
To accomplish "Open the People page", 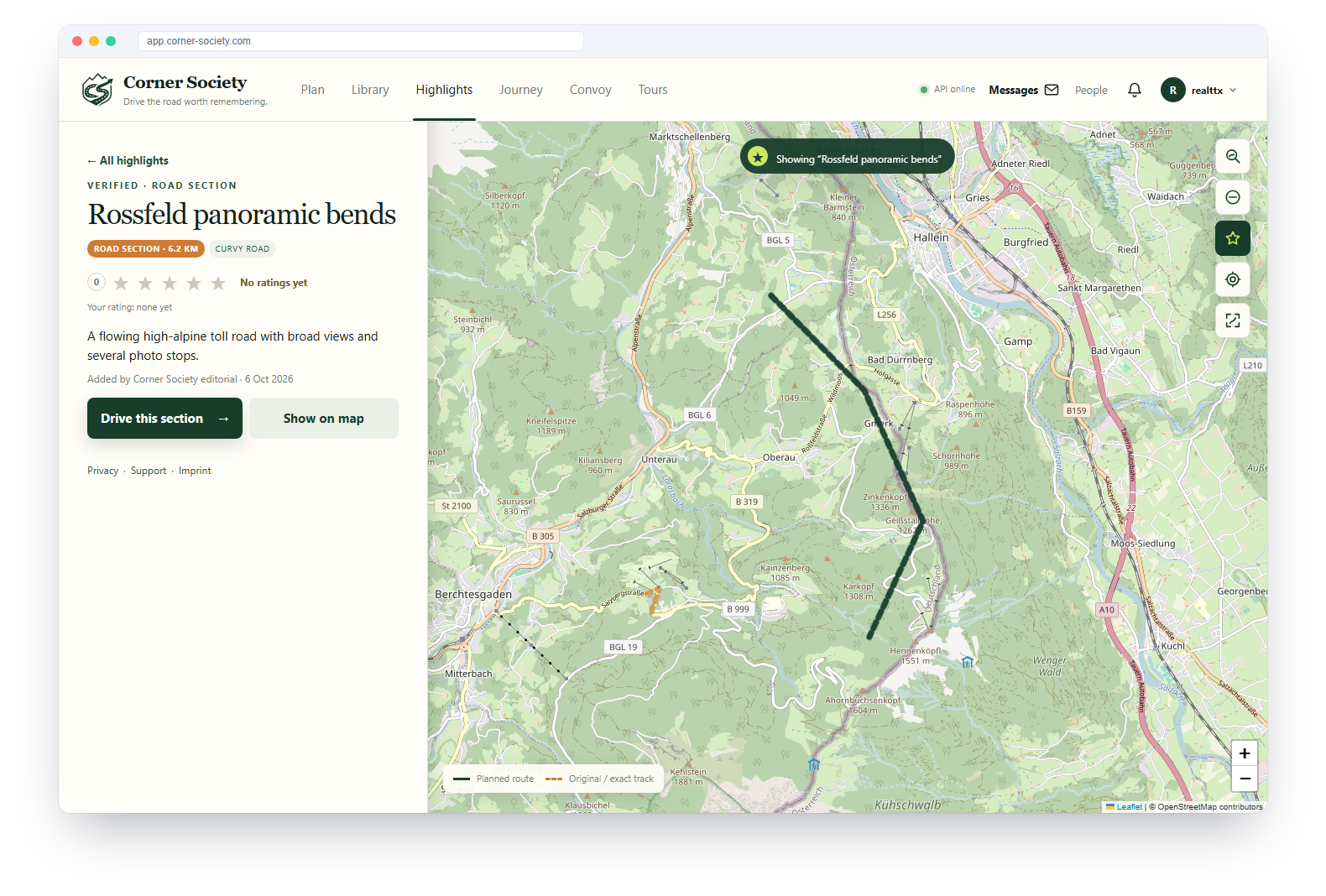I will point(1091,90).
